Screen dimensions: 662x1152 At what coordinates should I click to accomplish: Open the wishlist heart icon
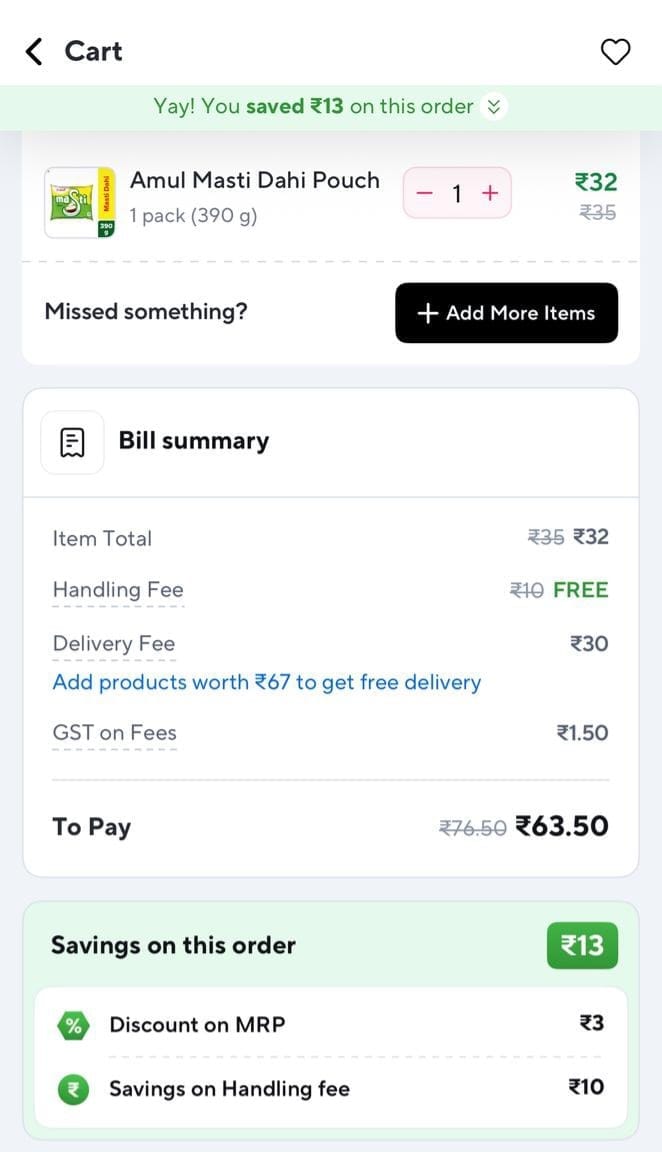(615, 51)
